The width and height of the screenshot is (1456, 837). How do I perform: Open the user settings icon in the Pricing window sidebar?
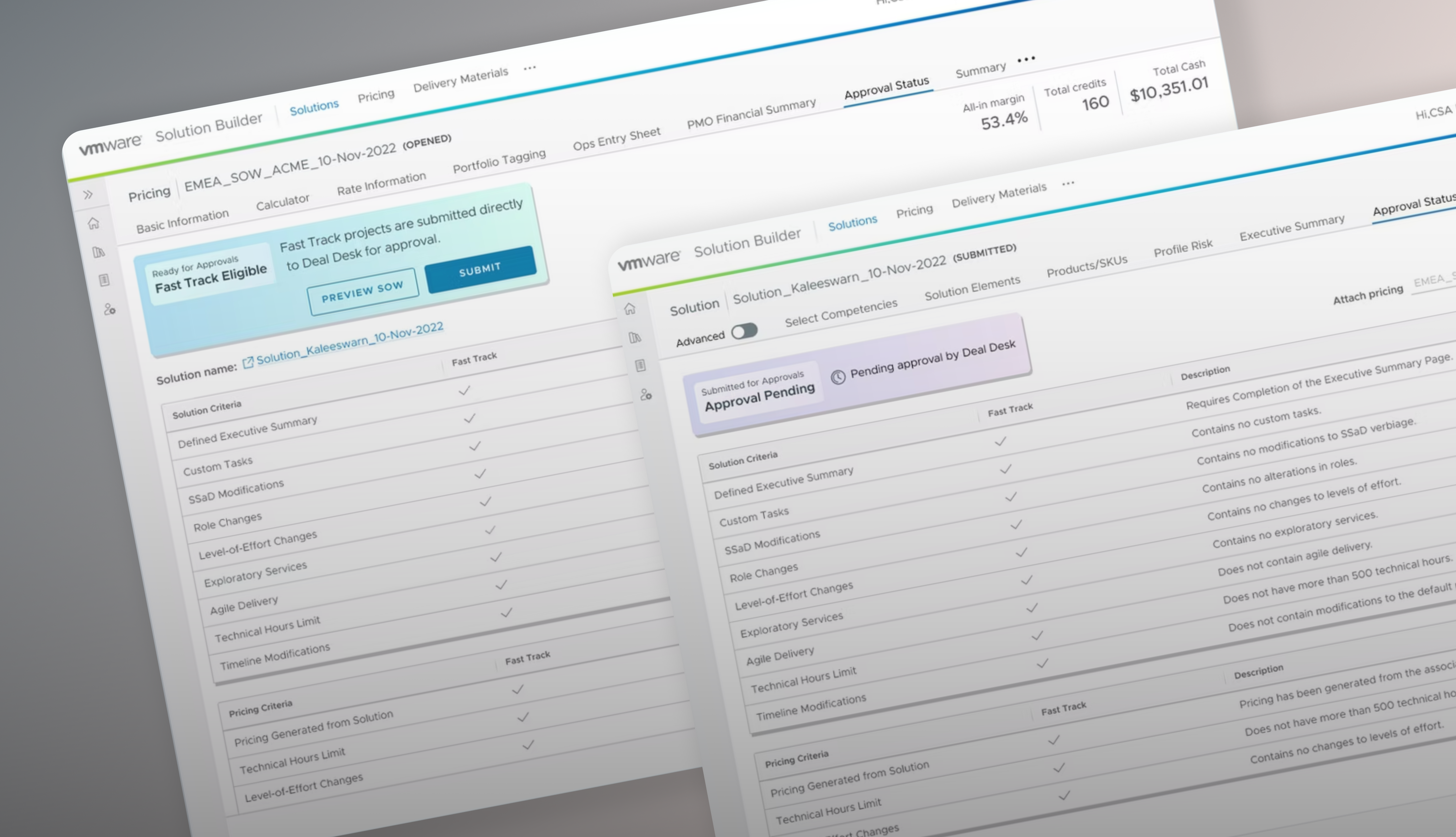109,309
